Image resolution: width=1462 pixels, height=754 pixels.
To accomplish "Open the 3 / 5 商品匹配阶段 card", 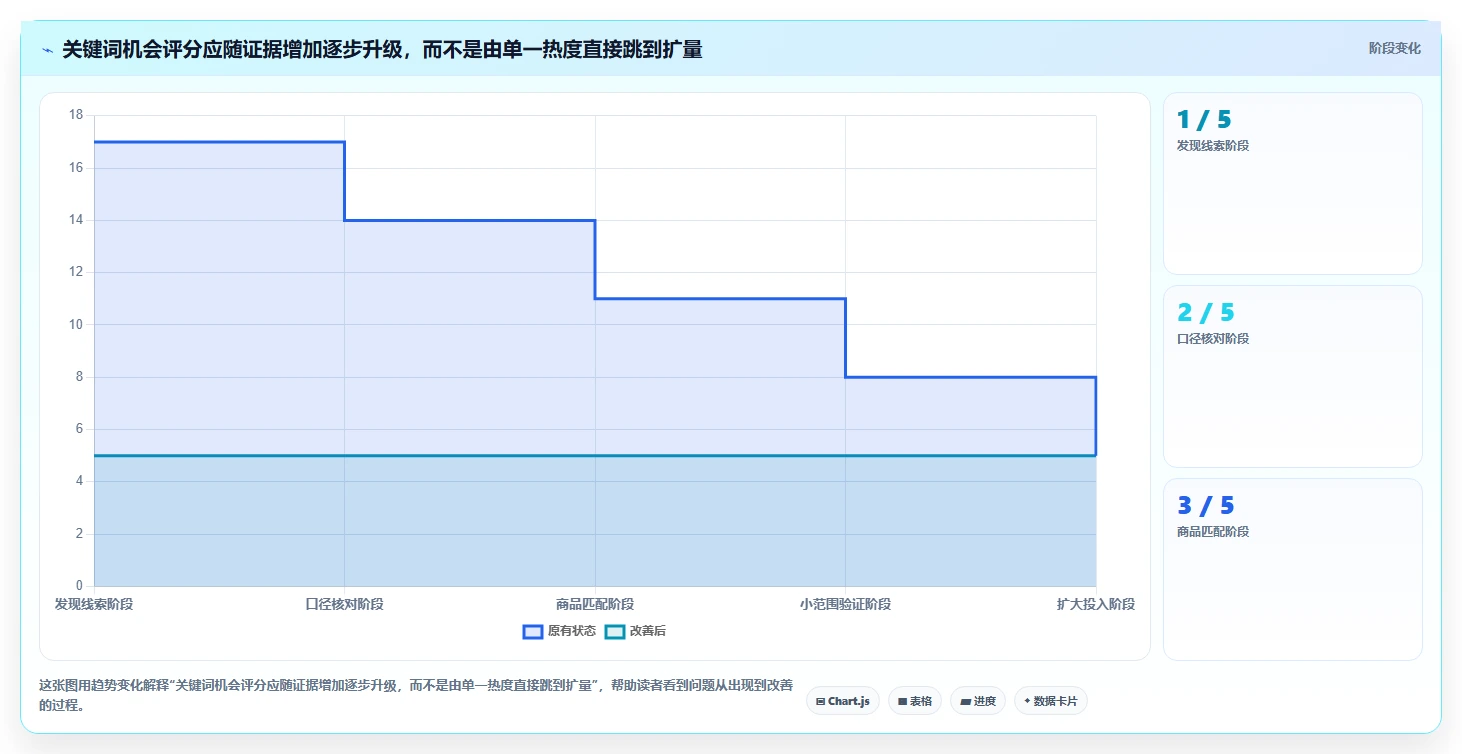I will 1292,569.
